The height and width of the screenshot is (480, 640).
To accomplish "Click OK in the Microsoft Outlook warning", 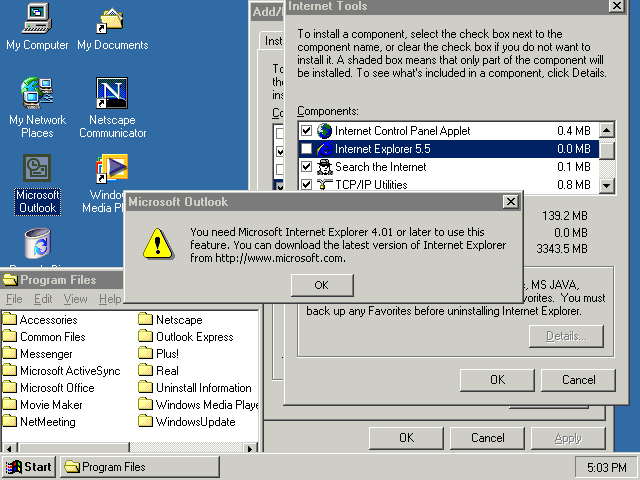I will point(322,285).
